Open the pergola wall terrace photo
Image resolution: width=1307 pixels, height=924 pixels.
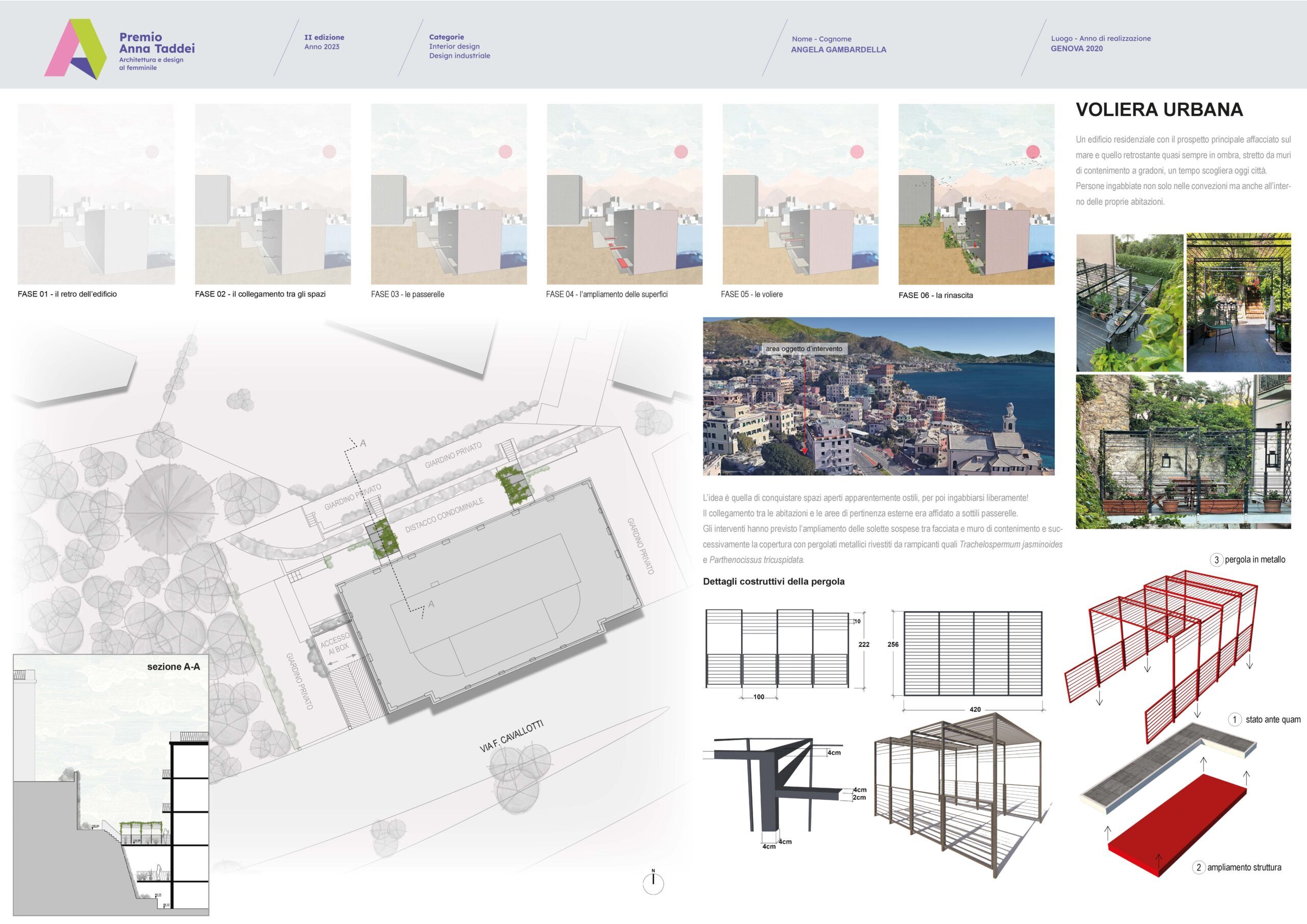[x=1183, y=451]
